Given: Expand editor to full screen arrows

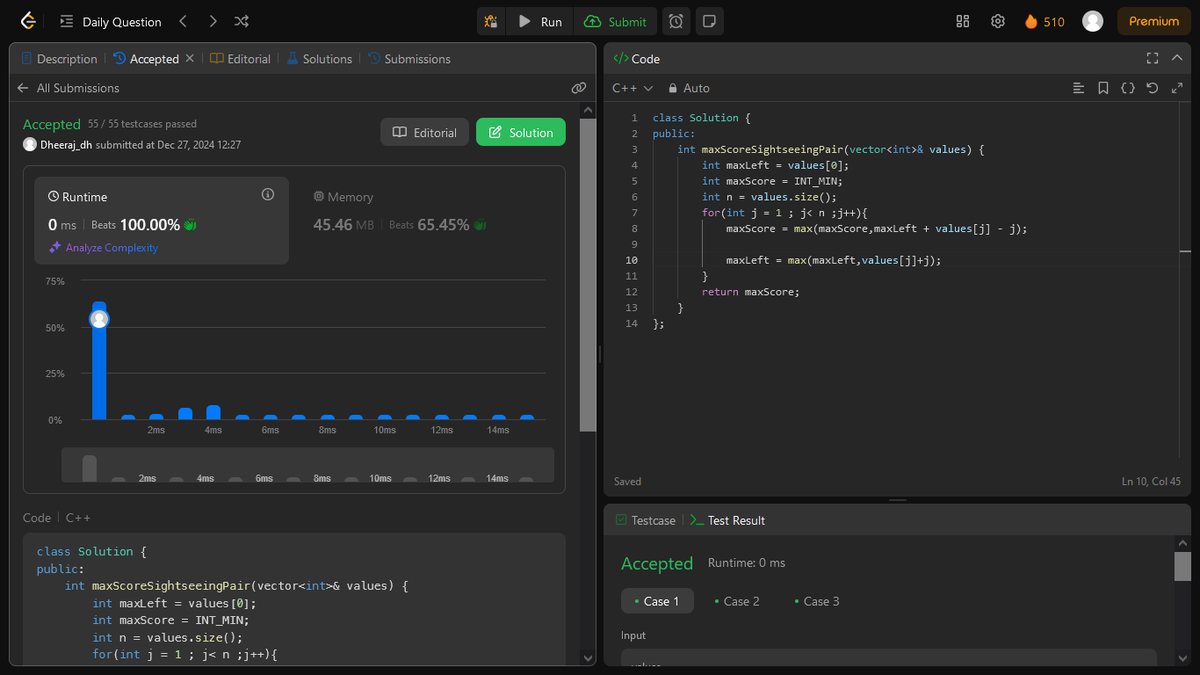Looking at the screenshot, I should click(x=1177, y=88).
